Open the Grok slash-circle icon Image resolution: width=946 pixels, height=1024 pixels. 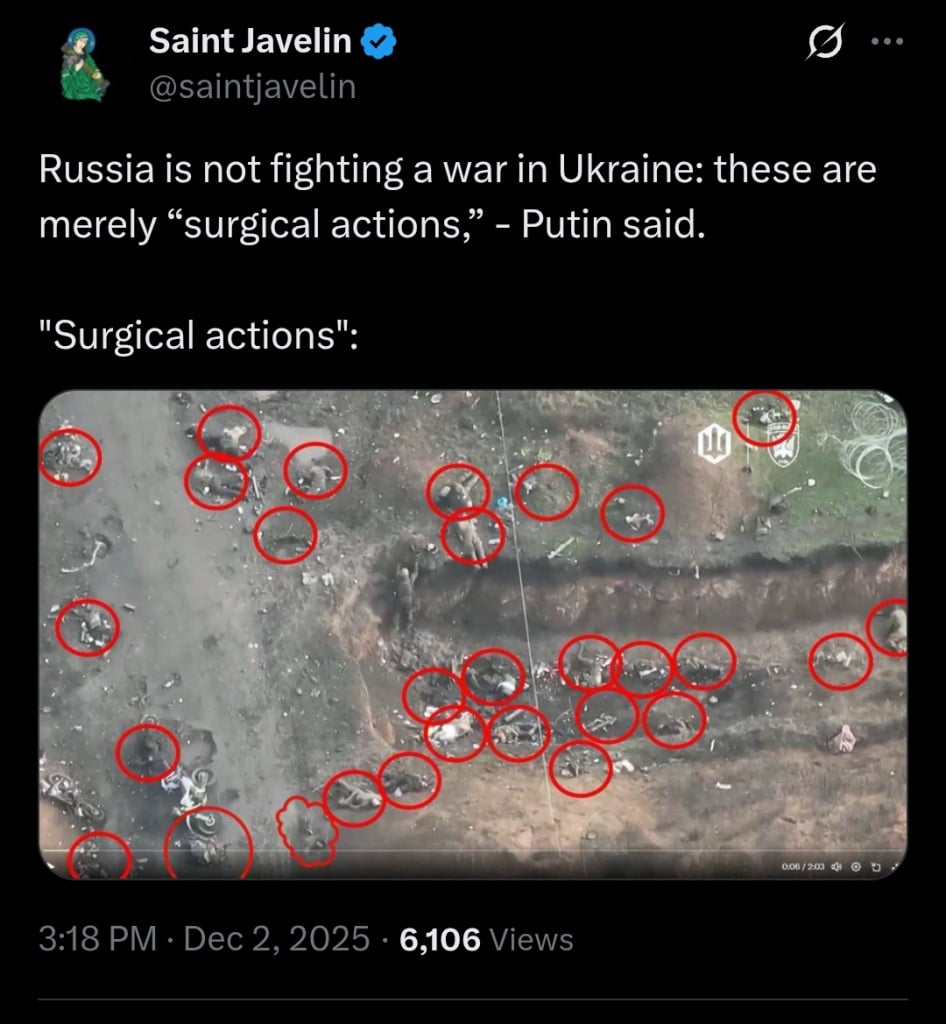pyautogui.click(x=825, y=41)
